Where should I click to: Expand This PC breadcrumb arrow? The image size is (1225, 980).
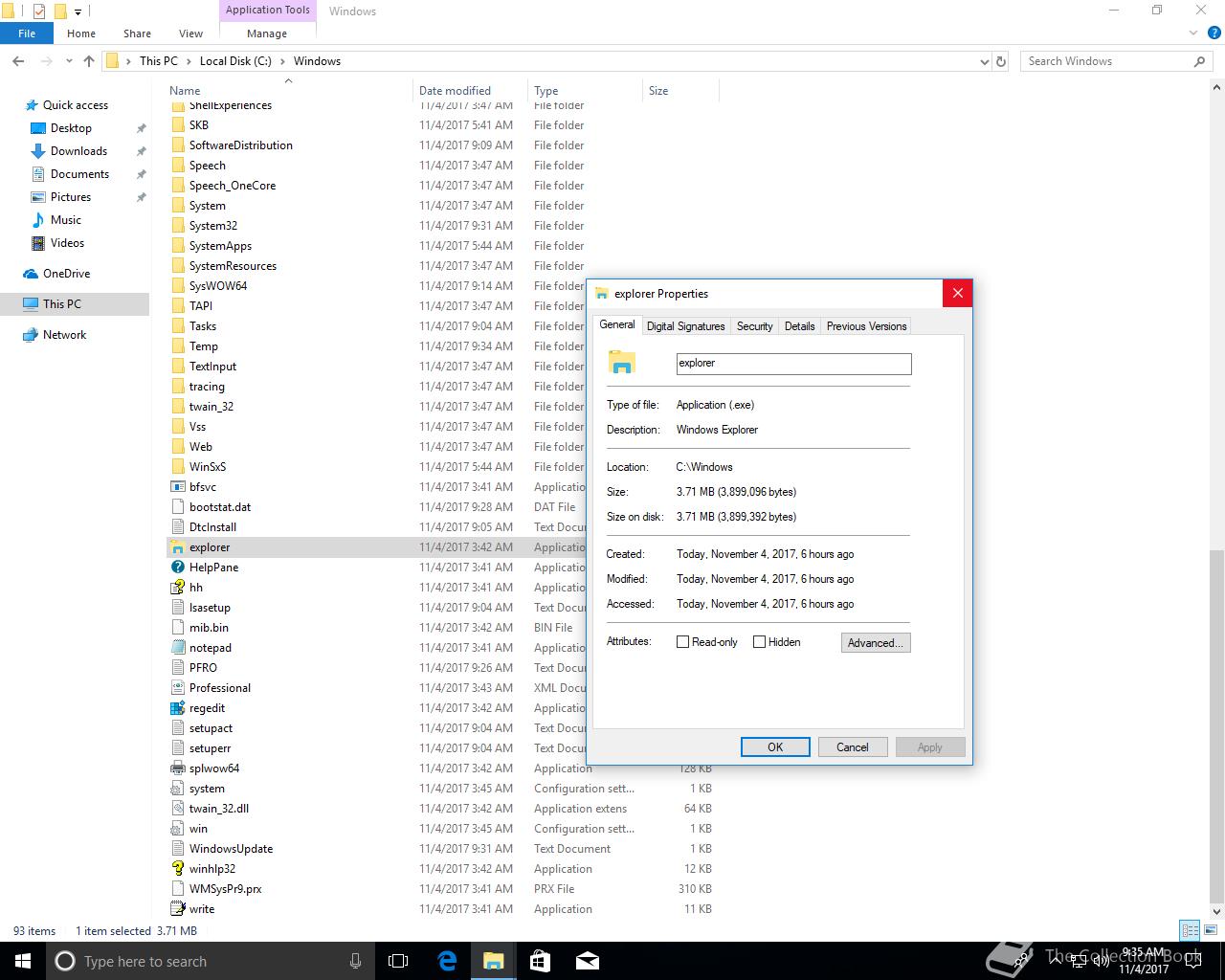189,61
